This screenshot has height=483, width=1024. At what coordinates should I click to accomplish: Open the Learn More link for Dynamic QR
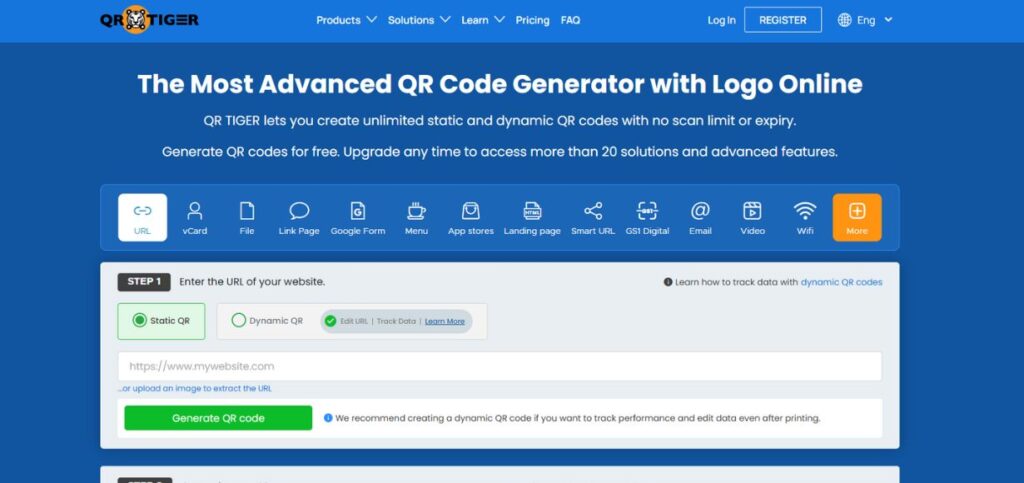click(x=445, y=321)
